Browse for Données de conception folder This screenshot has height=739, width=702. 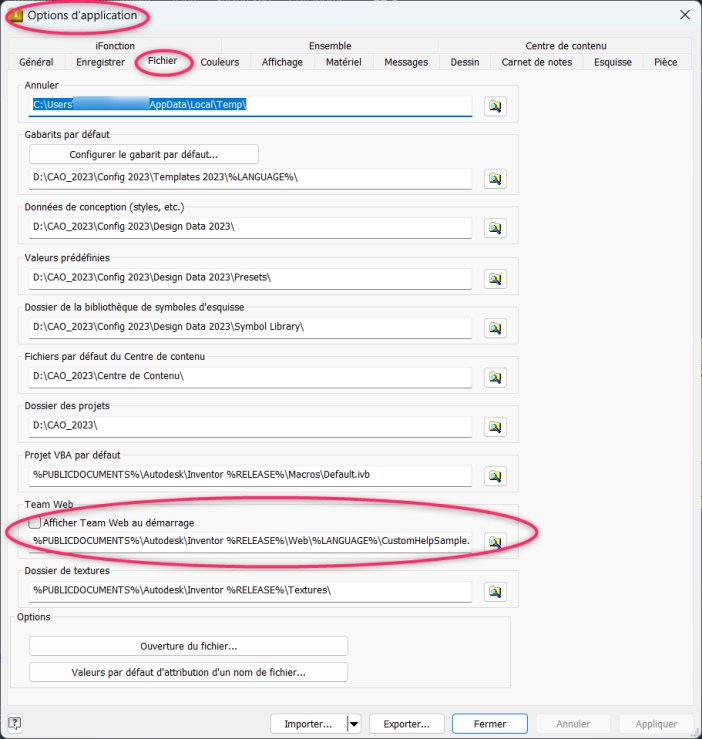click(x=494, y=228)
